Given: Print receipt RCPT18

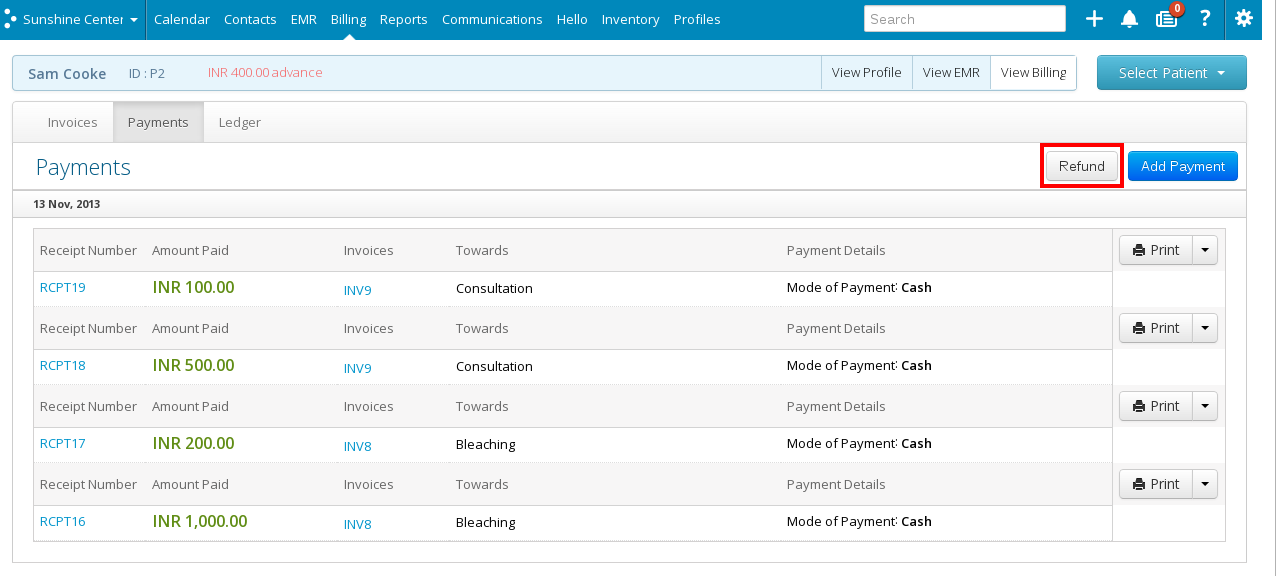Looking at the screenshot, I should [x=1156, y=328].
